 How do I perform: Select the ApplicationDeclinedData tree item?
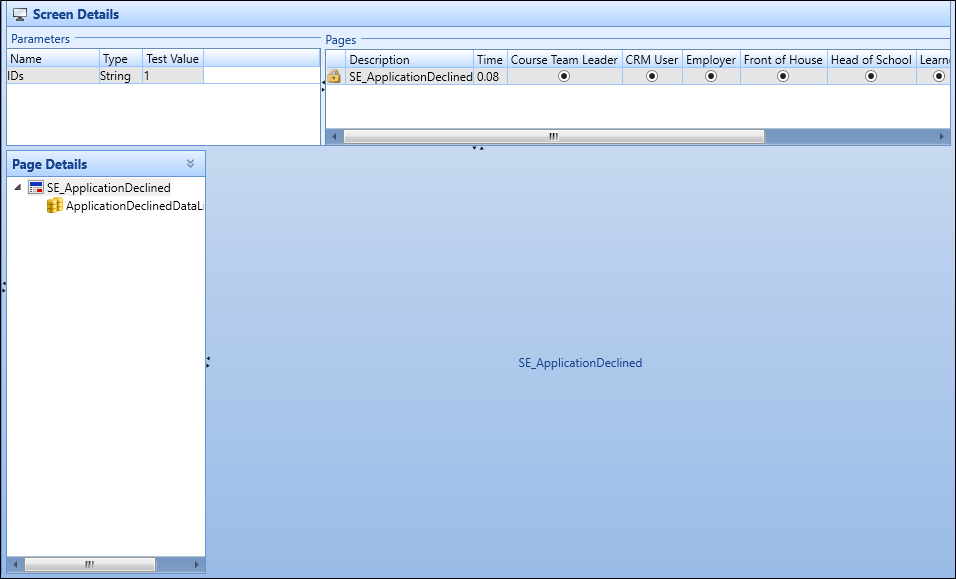coord(134,206)
